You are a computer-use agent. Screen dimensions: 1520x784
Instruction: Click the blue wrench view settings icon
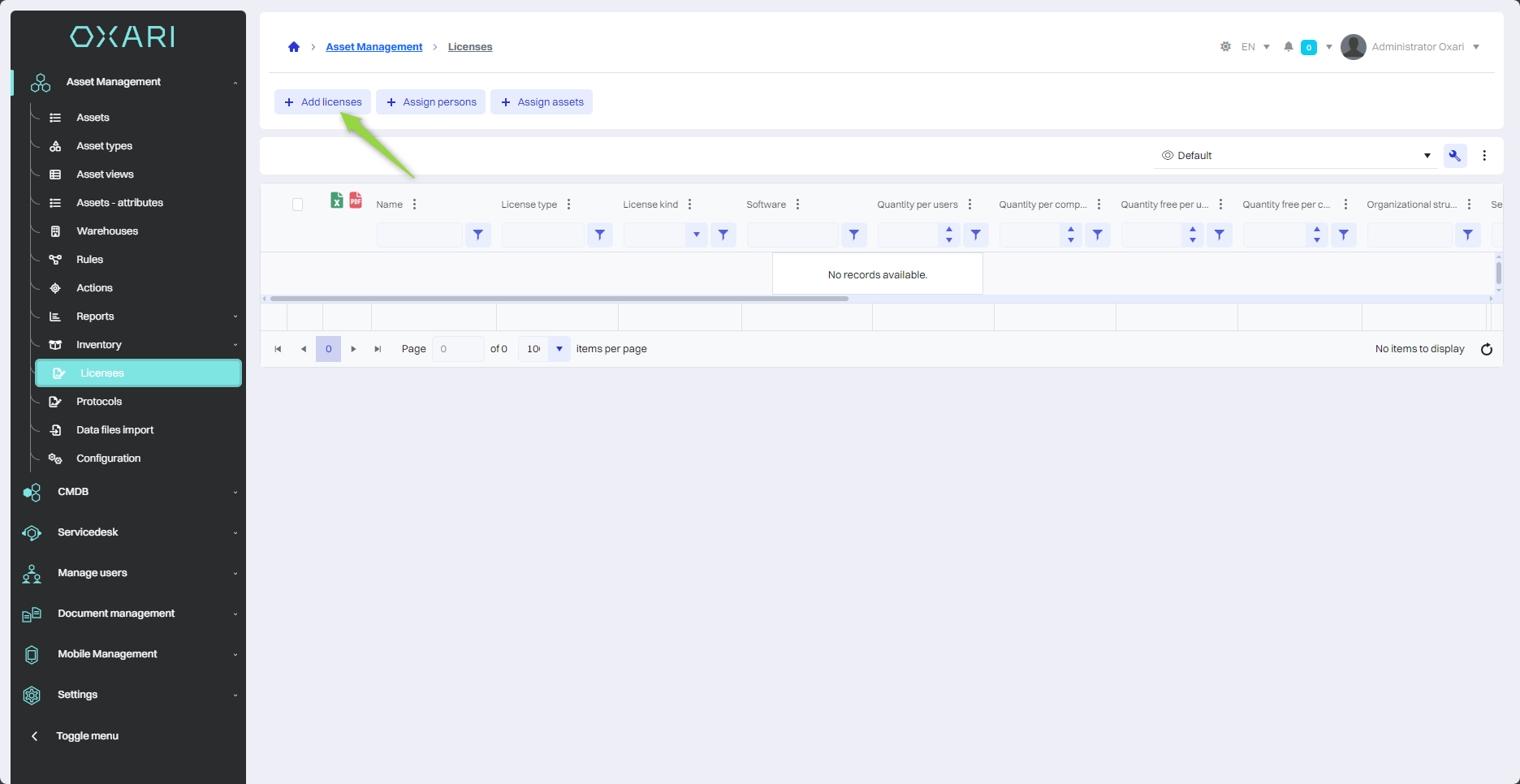[1454, 156]
